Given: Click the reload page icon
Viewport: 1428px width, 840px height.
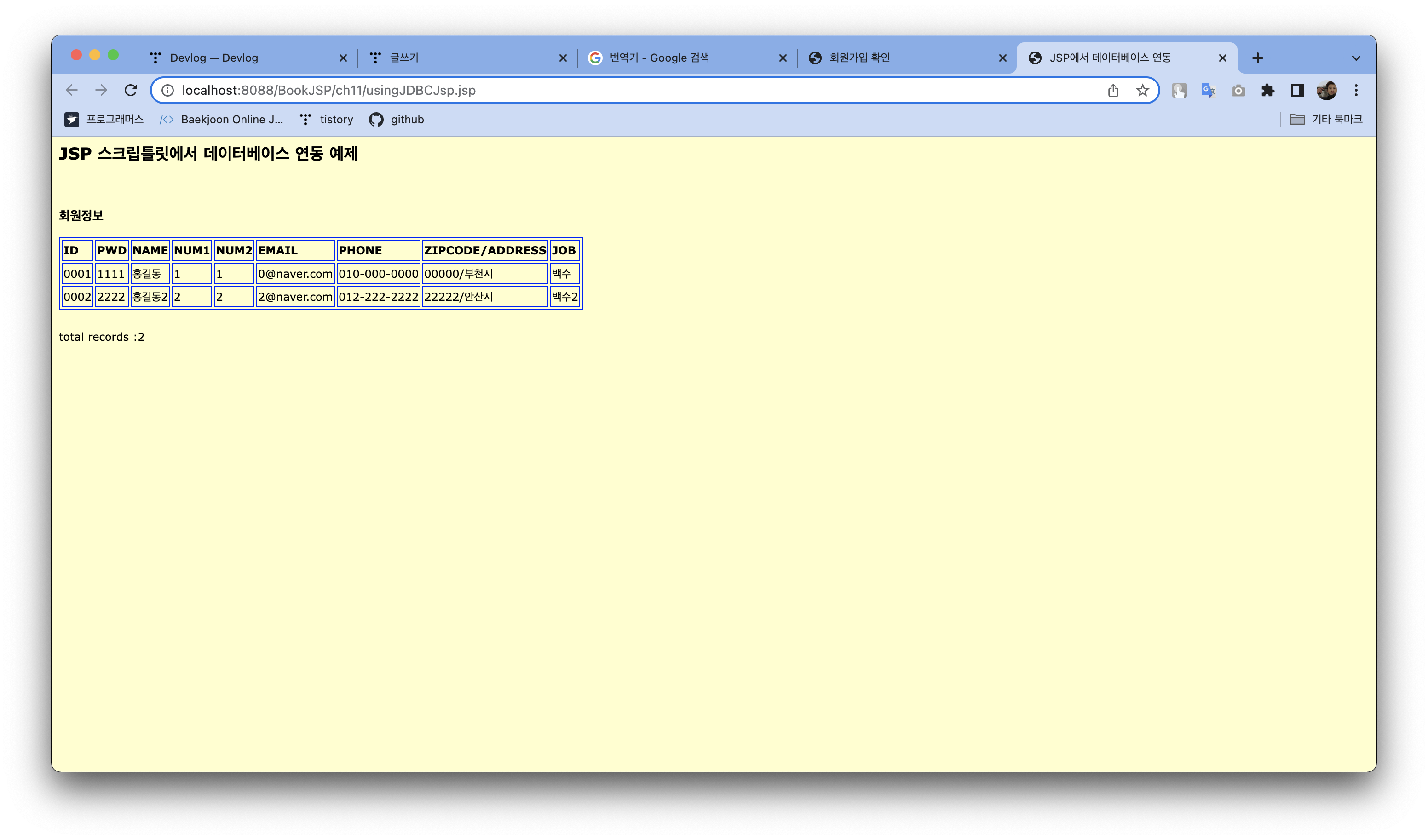Looking at the screenshot, I should (131, 90).
